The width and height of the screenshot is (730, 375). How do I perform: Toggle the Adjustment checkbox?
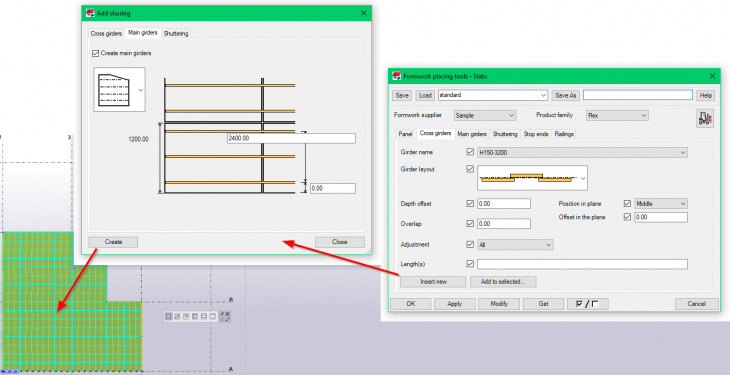(x=470, y=244)
